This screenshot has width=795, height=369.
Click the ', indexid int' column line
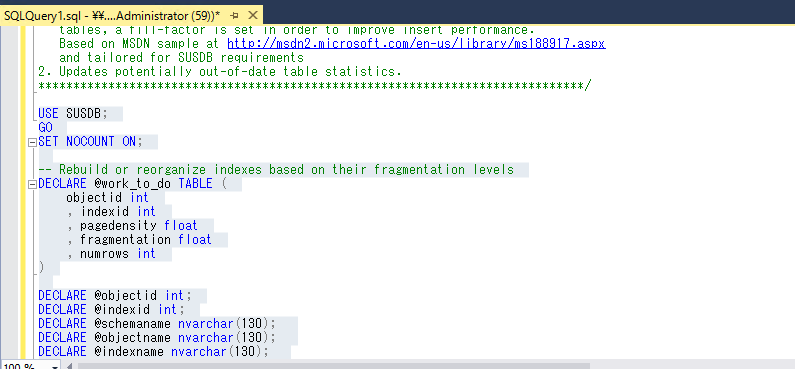(x=111, y=211)
